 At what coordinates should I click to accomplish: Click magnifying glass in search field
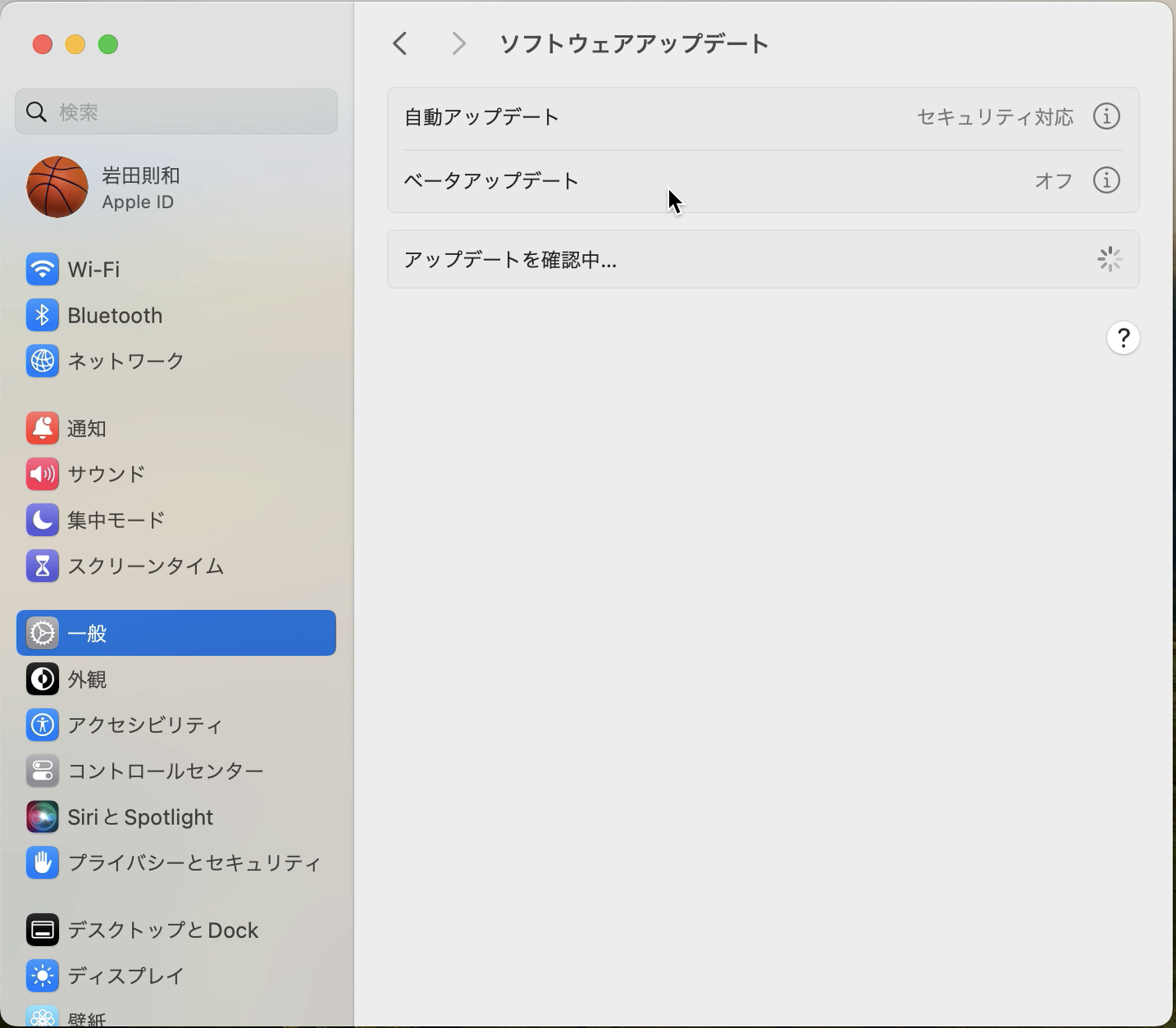point(36,111)
